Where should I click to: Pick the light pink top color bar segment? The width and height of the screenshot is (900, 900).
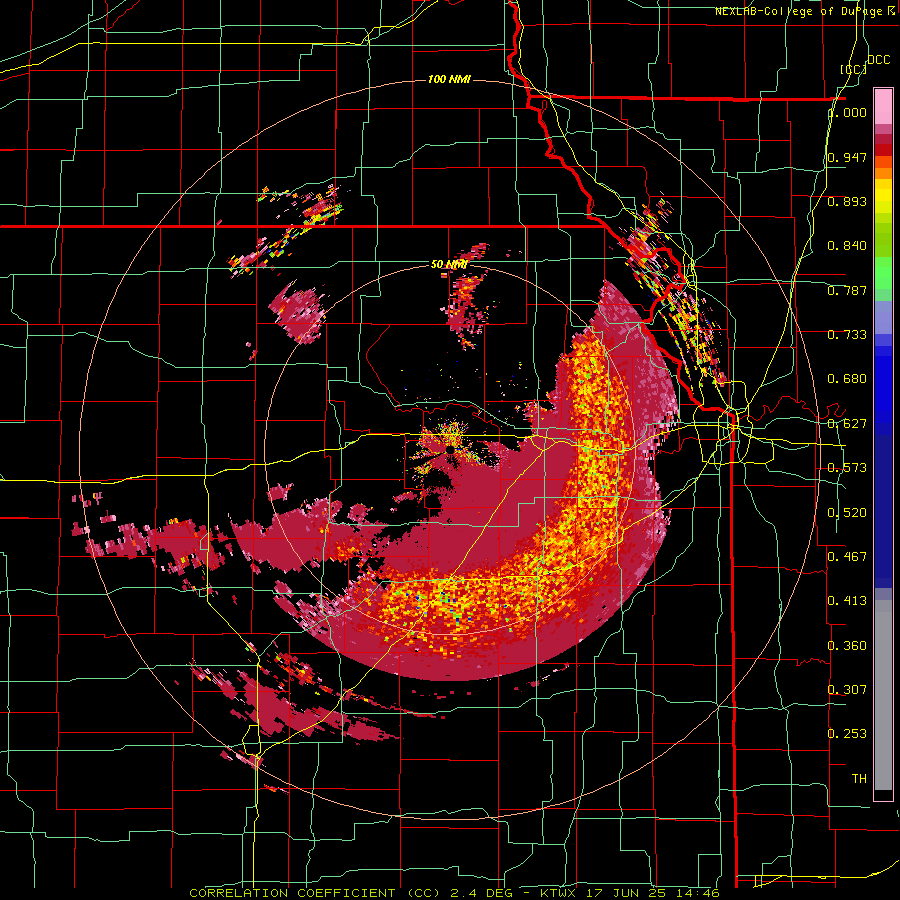point(883,107)
